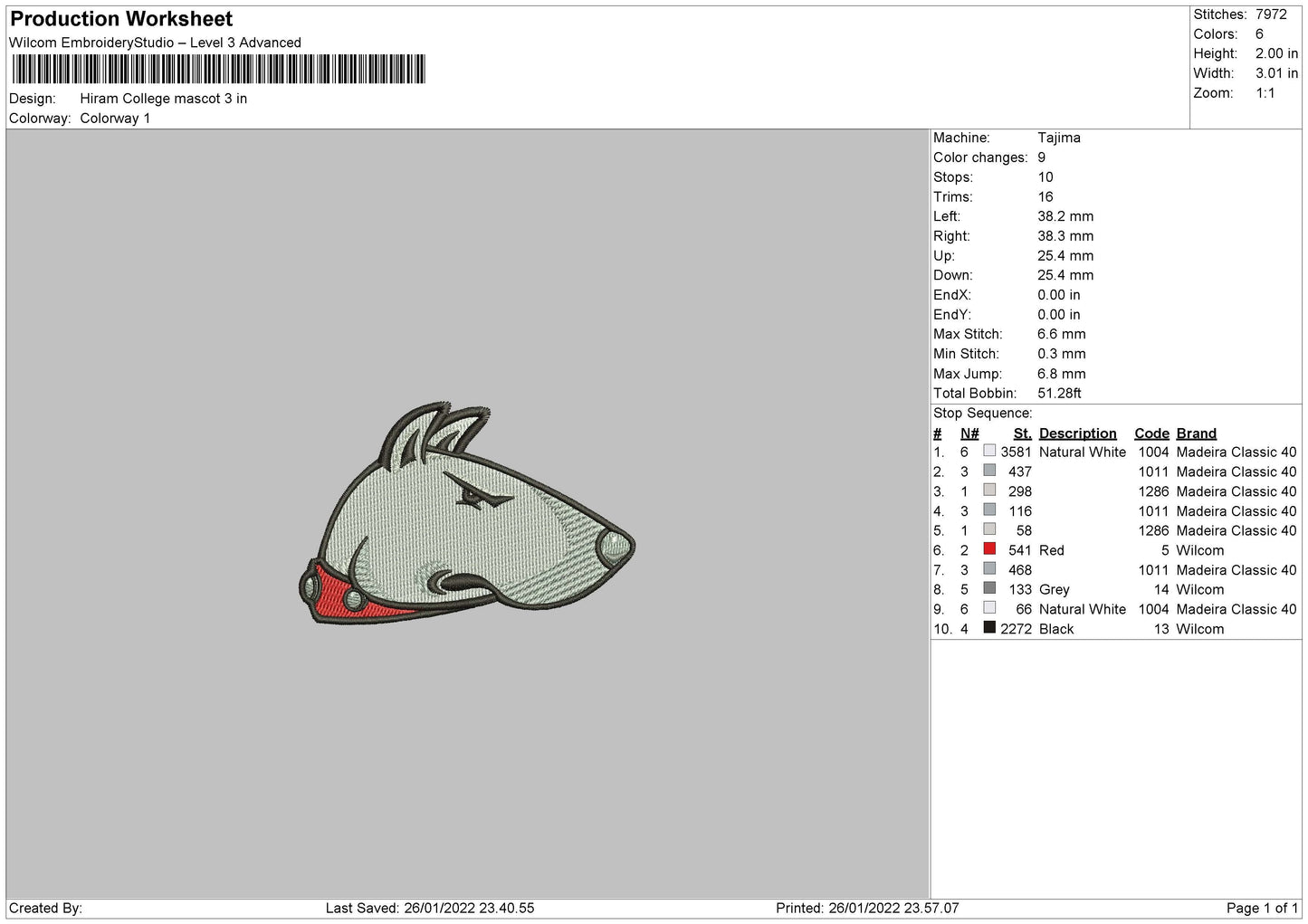Image resolution: width=1308 pixels, height=924 pixels.
Task: Click stitch count 116 in row 4
Action: coord(1020,511)
